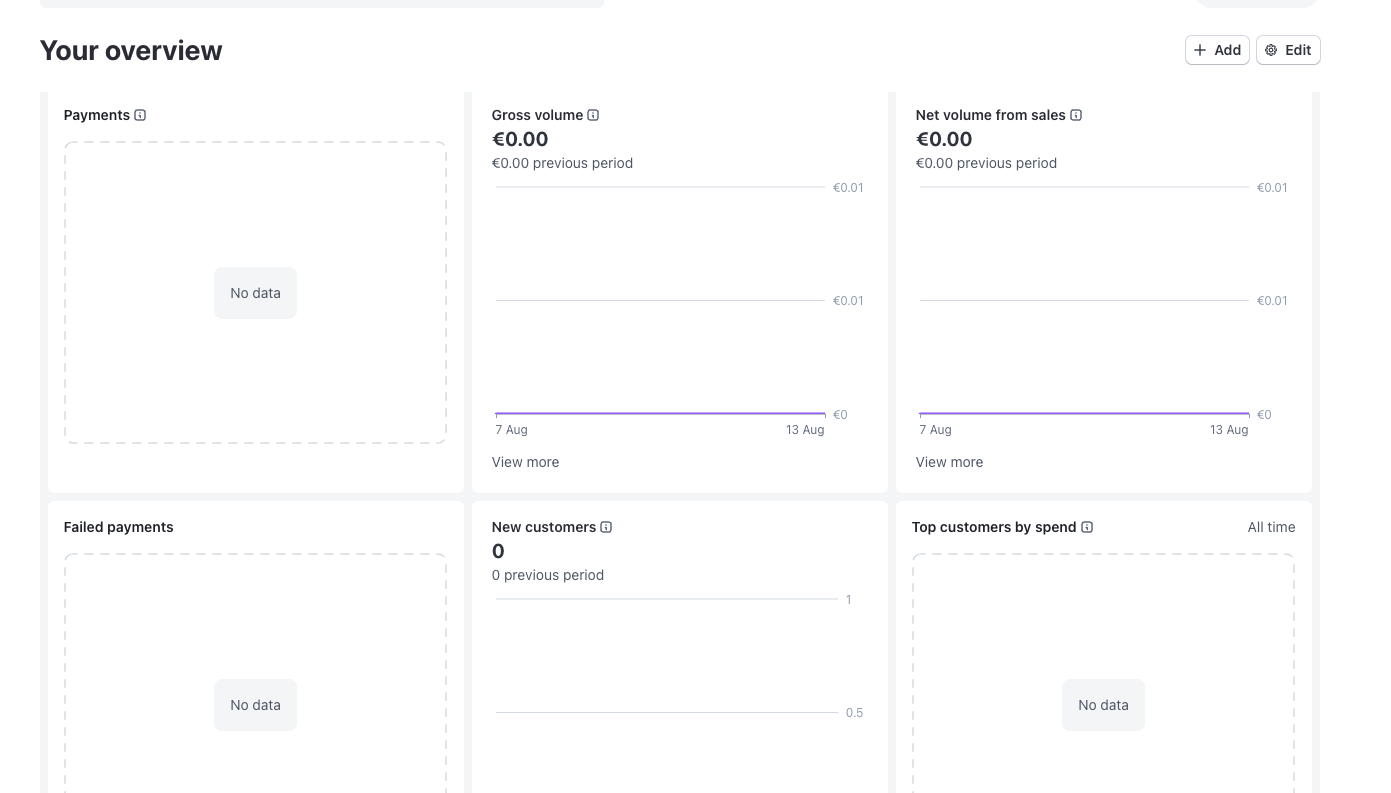The image size is (1391, 793).
Task: Click the info icon beside Net volume from sales
Action: coord(1076,115)
